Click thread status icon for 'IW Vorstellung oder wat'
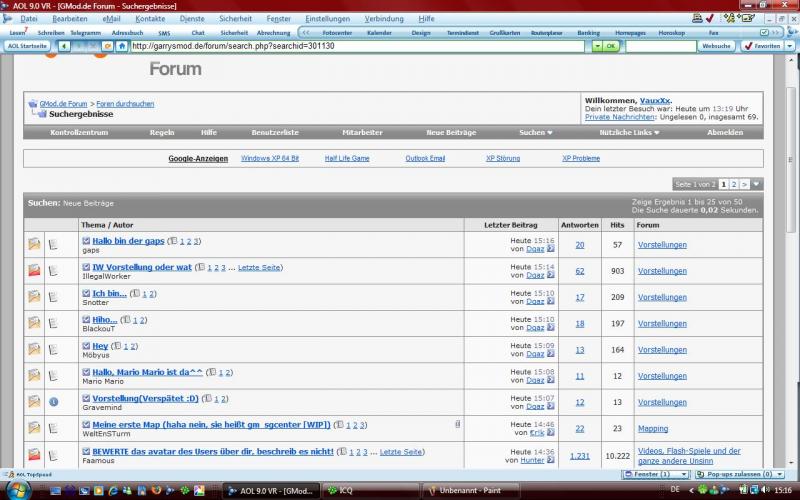 click(35, 270)
